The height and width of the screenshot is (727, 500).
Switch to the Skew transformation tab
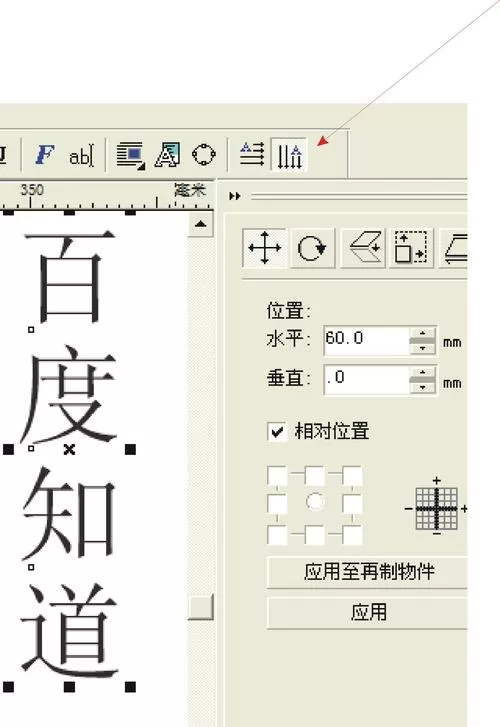(x=454, y=248)
